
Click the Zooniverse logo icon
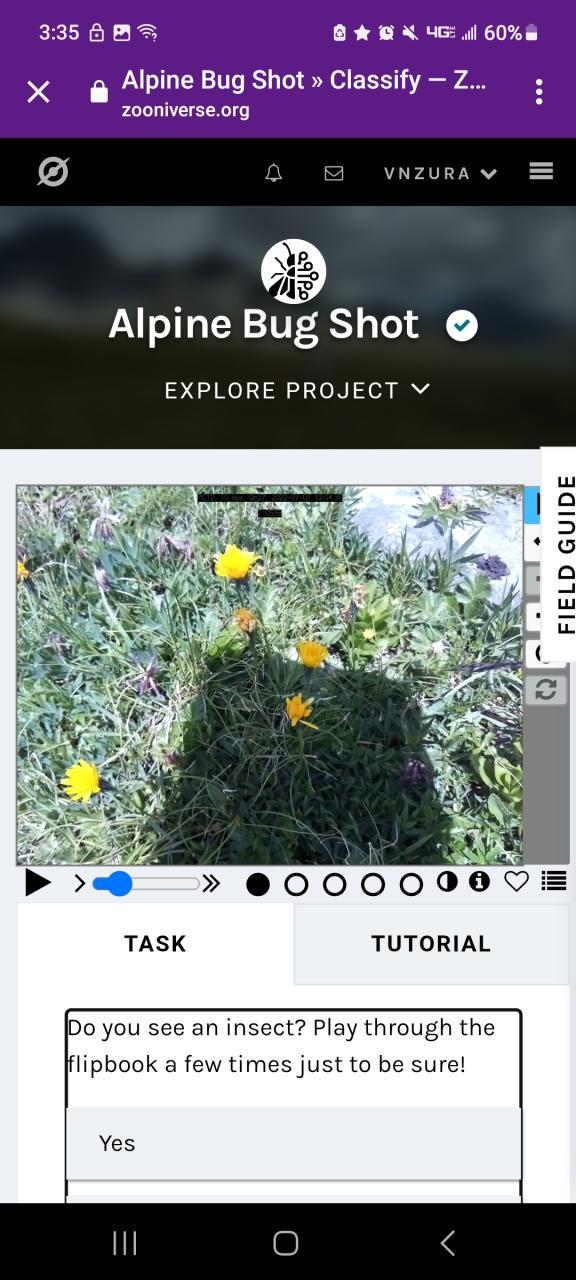point(53,172)
